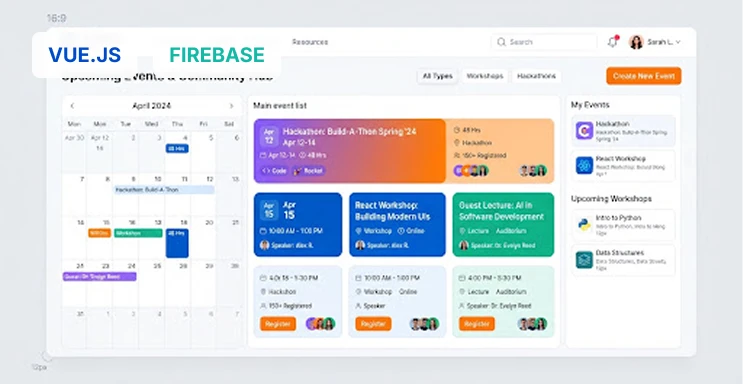Click the React atom logo icon

584,166
